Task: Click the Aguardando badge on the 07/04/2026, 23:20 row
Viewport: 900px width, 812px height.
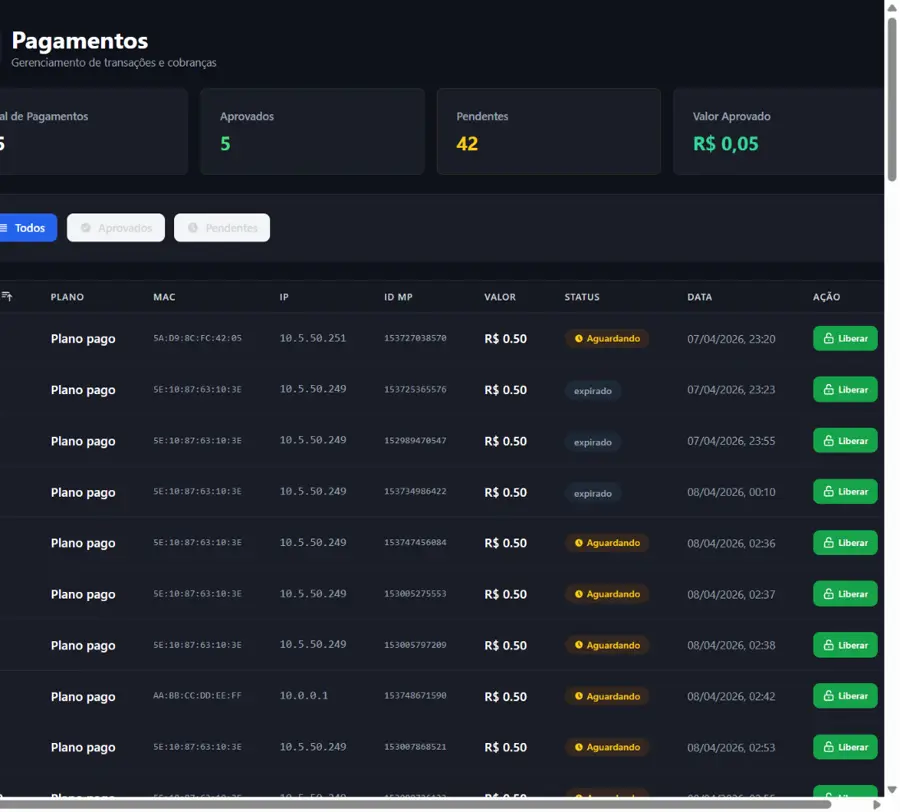Action: click(x=607, y=339)
